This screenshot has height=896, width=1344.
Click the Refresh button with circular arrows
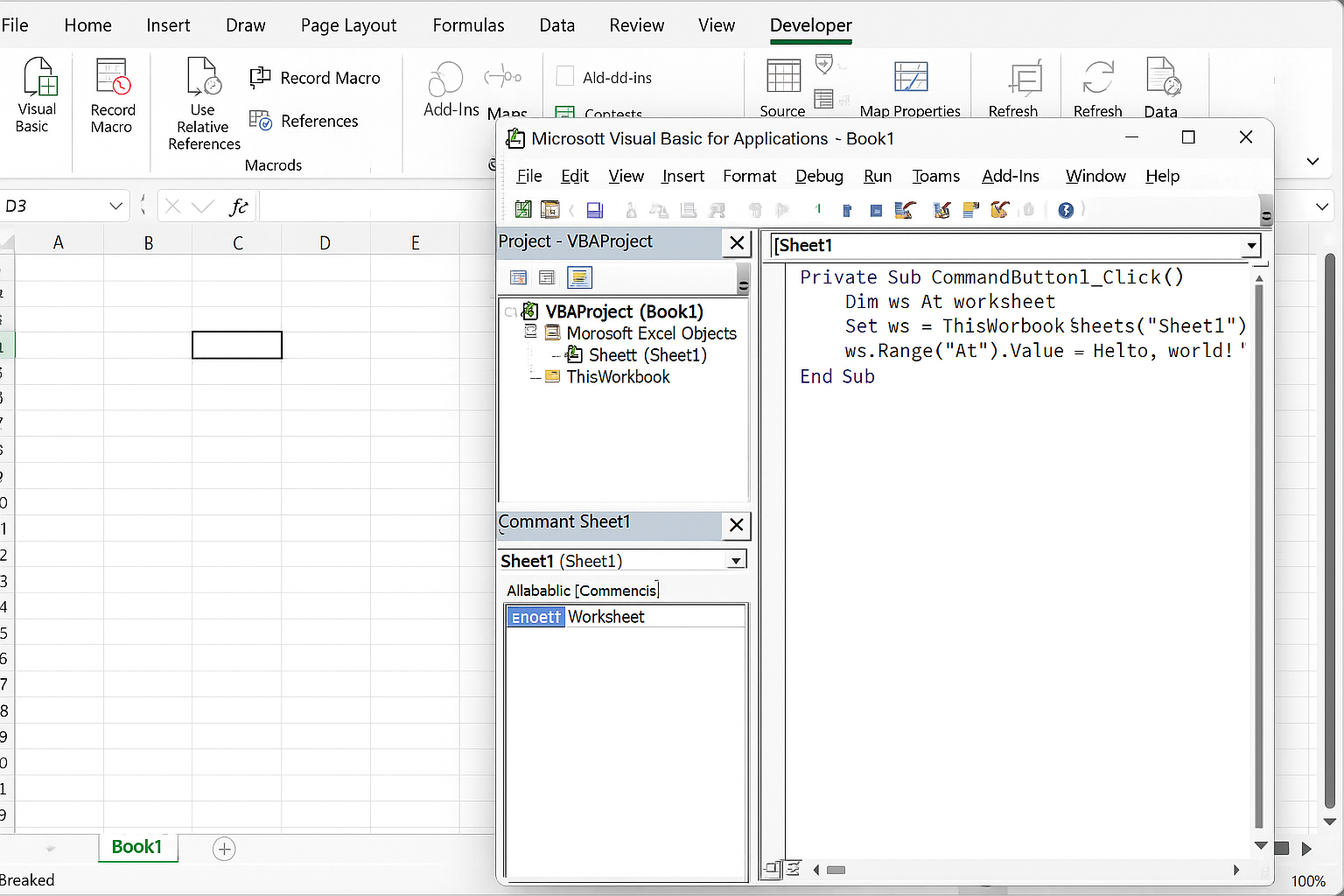pos(1097,87)
